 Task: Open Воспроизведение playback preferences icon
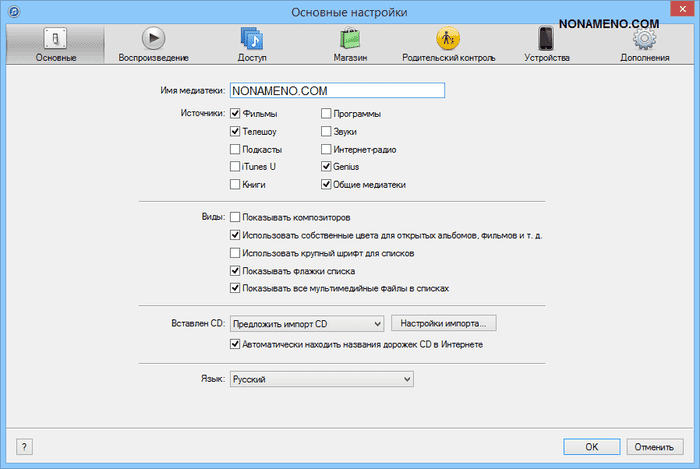point(153,39)
